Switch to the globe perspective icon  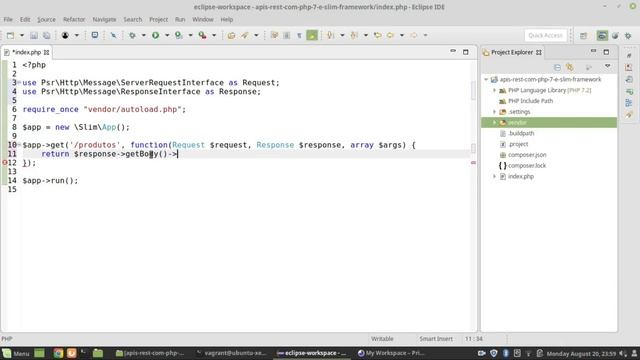(x=615, y=36)
